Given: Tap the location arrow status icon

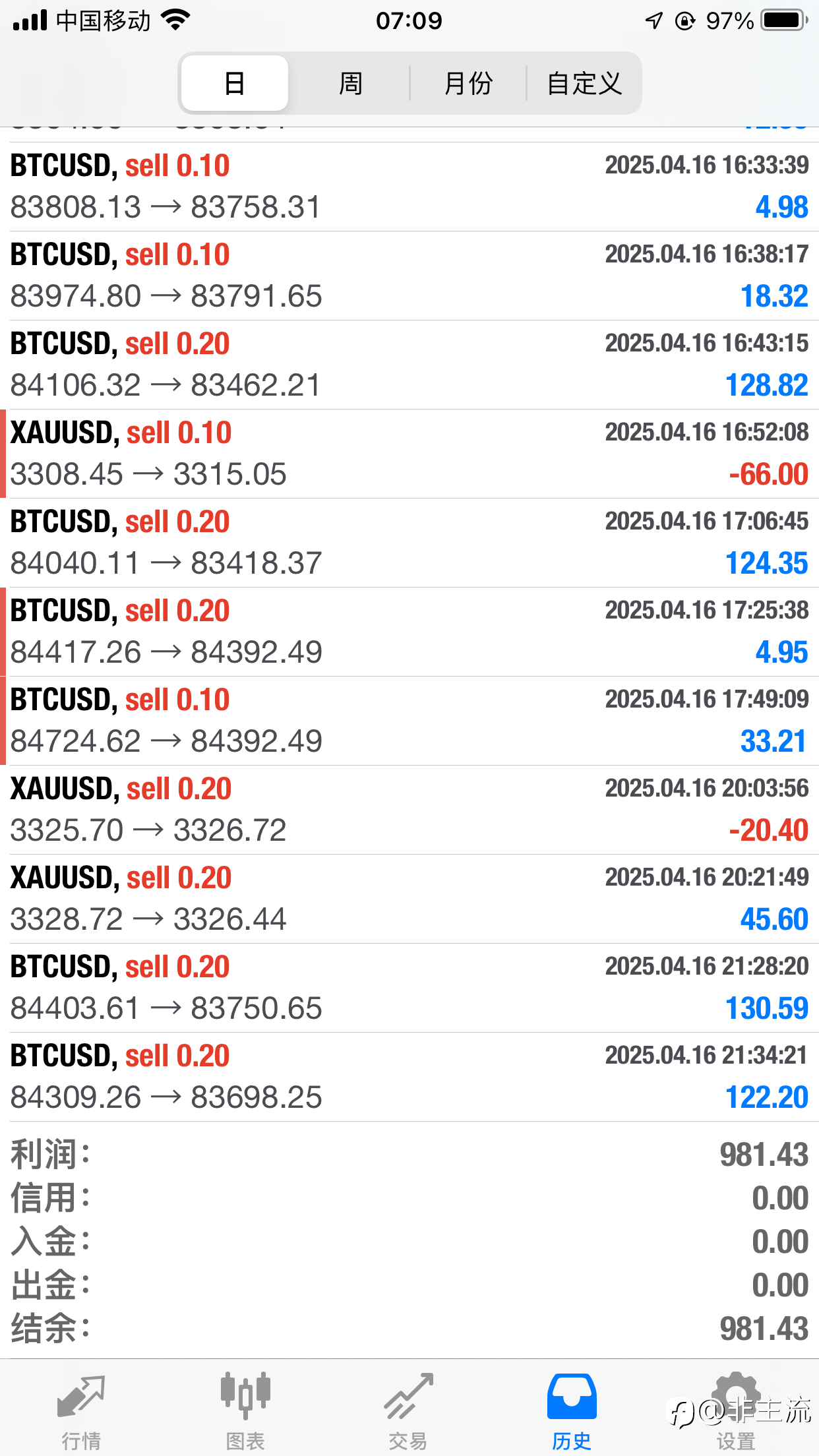Looking at the screenshot, I should tap(653, 20).
